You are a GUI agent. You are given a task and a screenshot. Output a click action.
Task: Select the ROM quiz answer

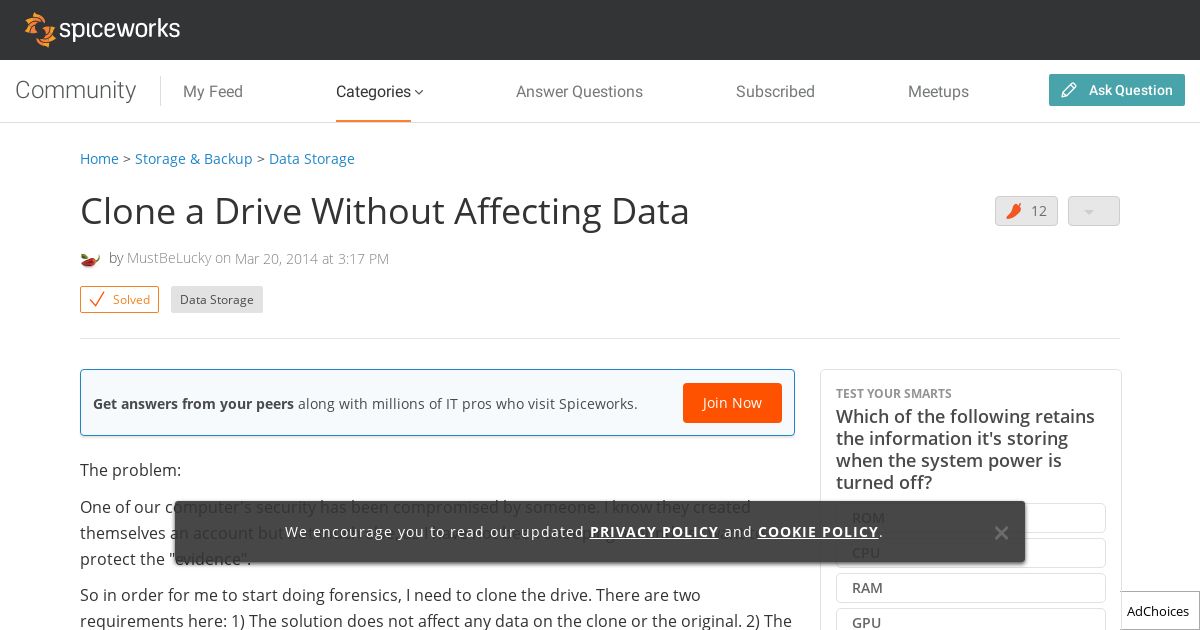tap(970, 518)
